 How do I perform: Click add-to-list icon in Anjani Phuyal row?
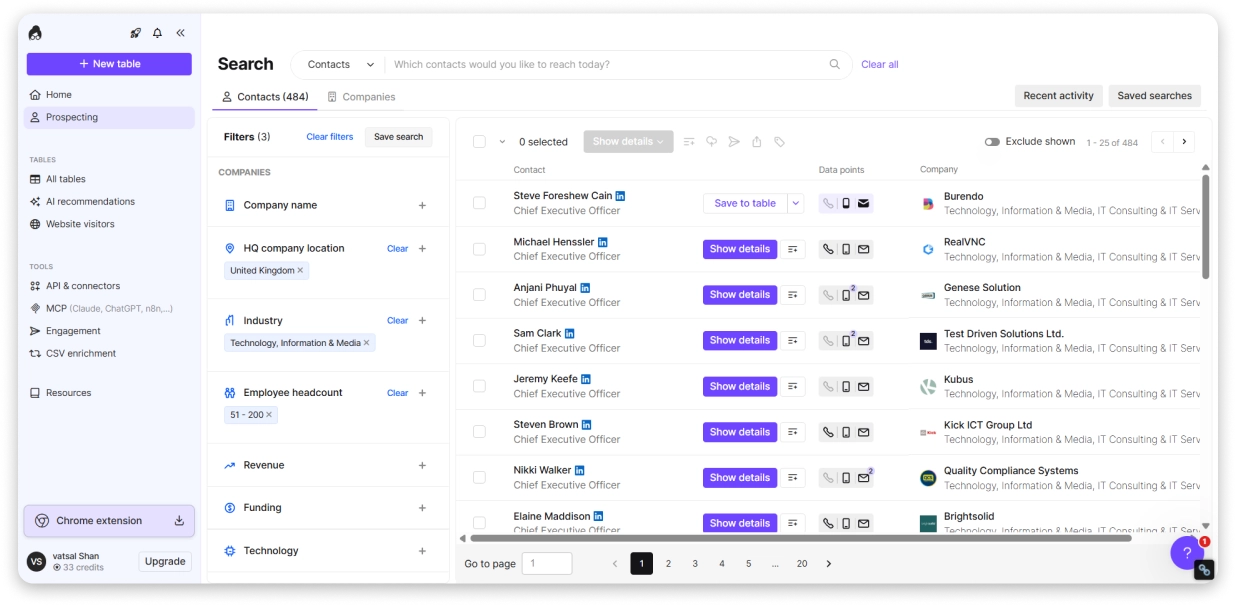pyautogui.click(x=793, y=295)
